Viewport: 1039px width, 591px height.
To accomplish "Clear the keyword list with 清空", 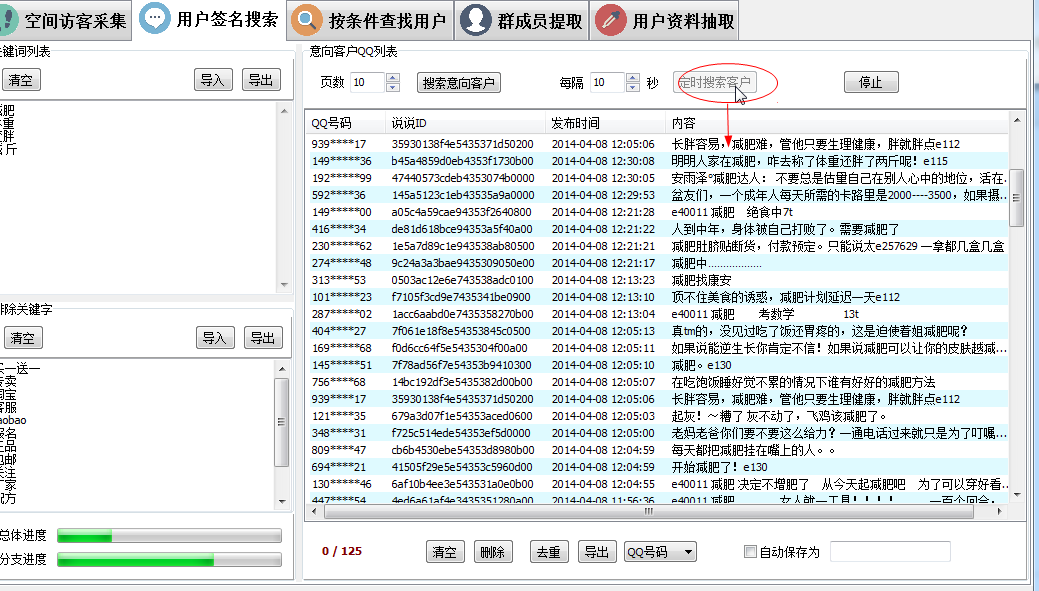I will pyautogui.click(x=21, y=80).
